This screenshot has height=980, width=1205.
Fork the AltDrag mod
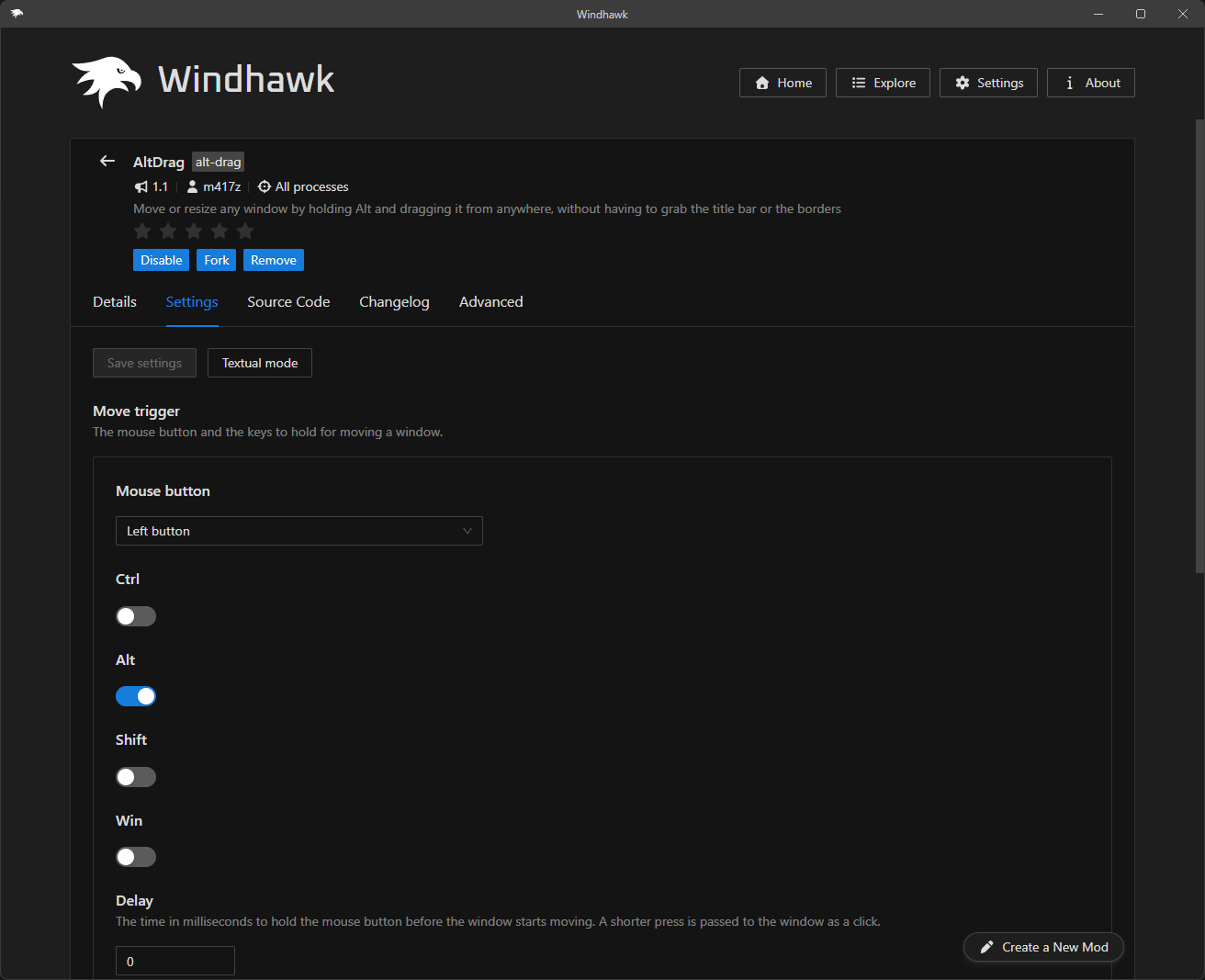(x=217, y=260)
